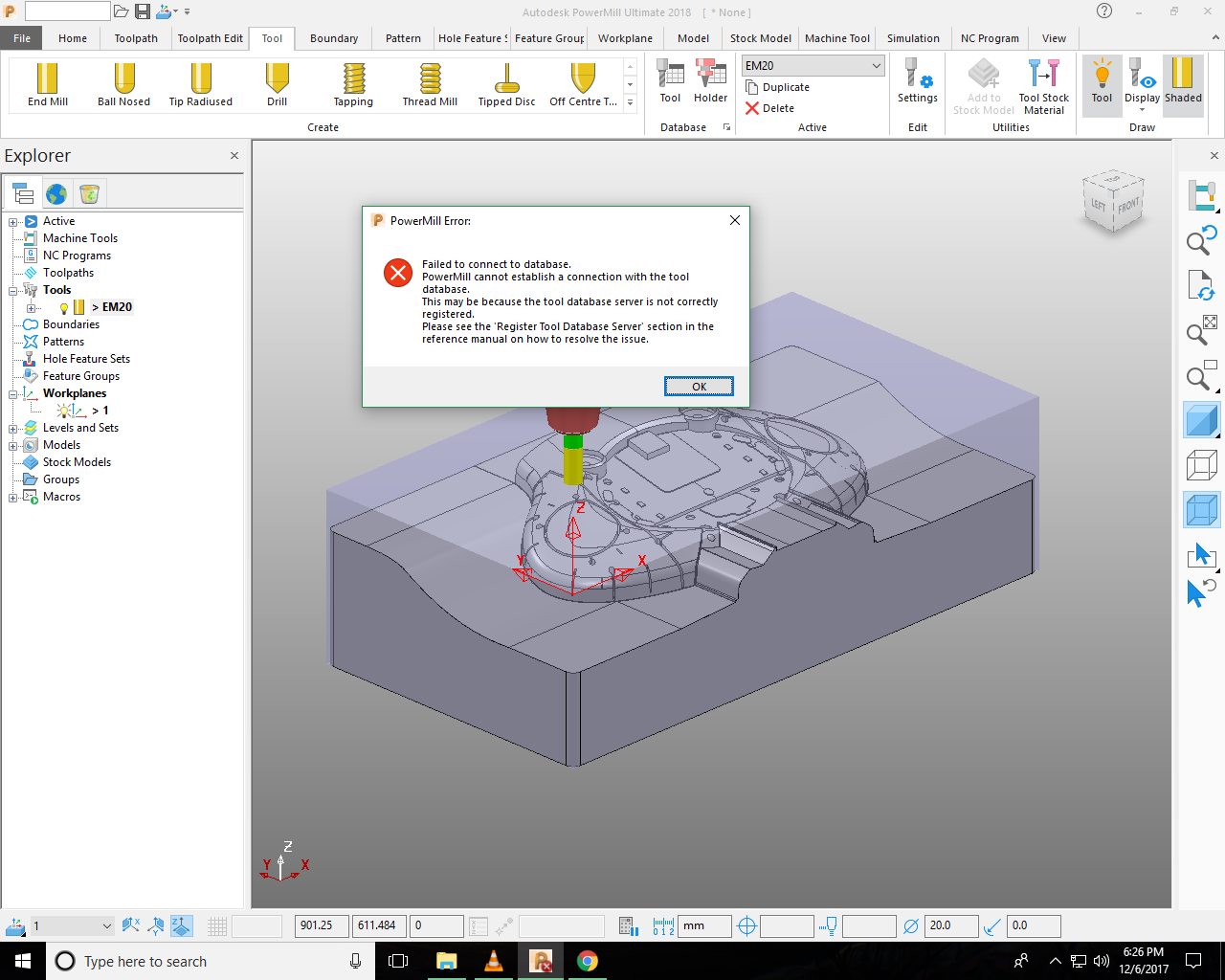Create a Ball Nosed tool
1225x980 pixels.
coord(123,84)
